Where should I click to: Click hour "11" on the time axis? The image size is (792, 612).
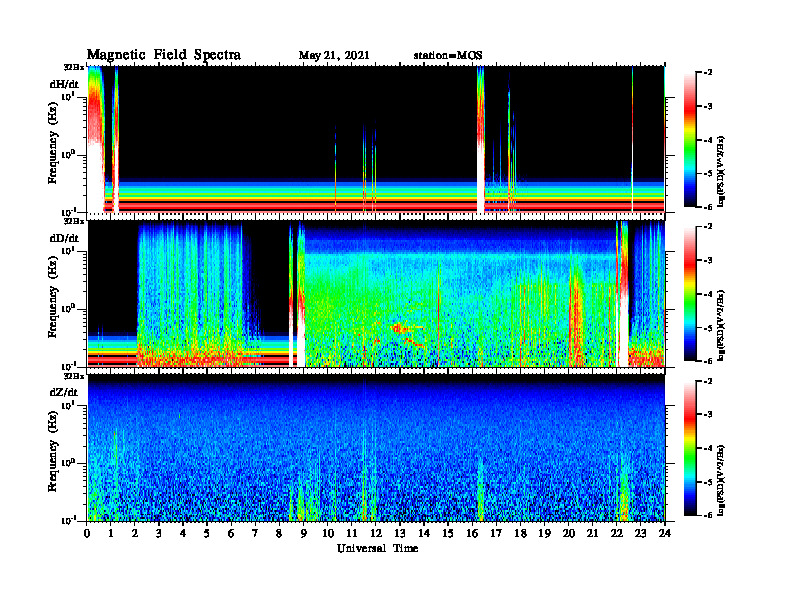(x=352, y=534)
